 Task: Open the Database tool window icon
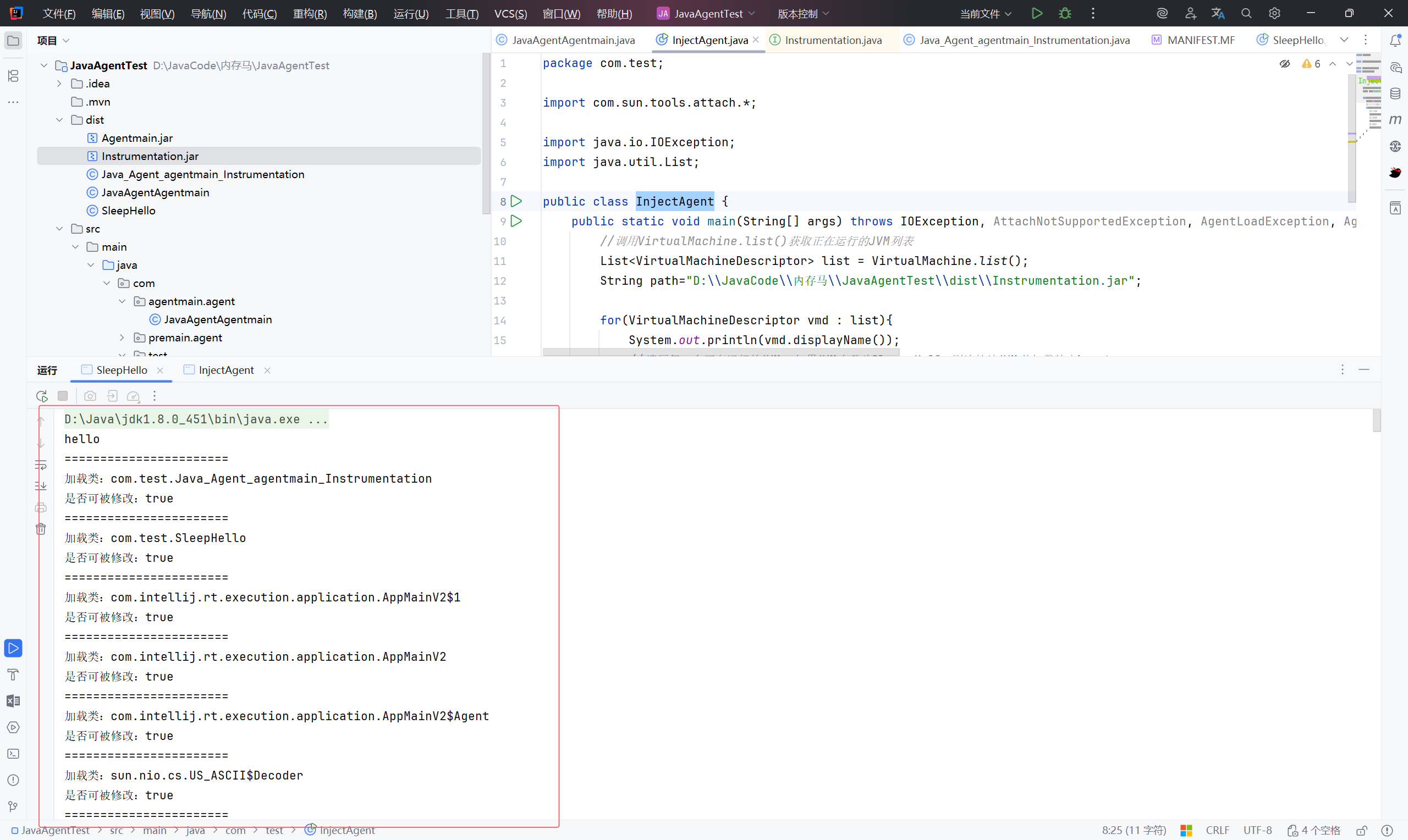[x=1395, y=94]
